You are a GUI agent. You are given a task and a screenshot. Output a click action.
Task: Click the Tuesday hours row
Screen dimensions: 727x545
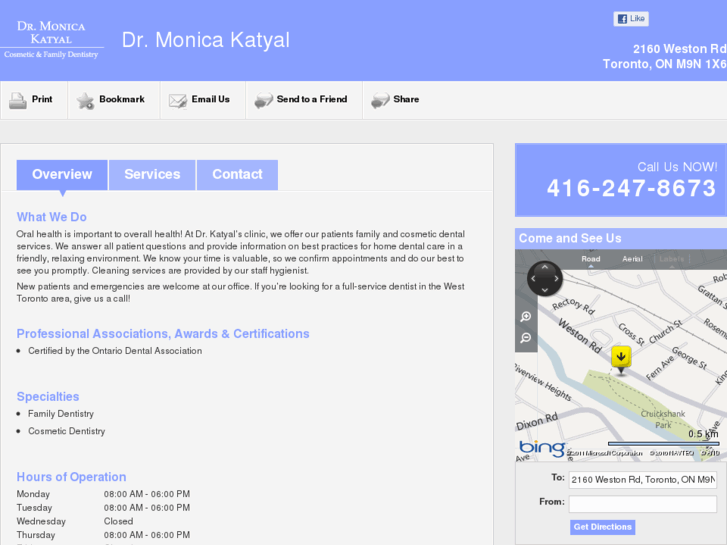[x=103, y=508]
